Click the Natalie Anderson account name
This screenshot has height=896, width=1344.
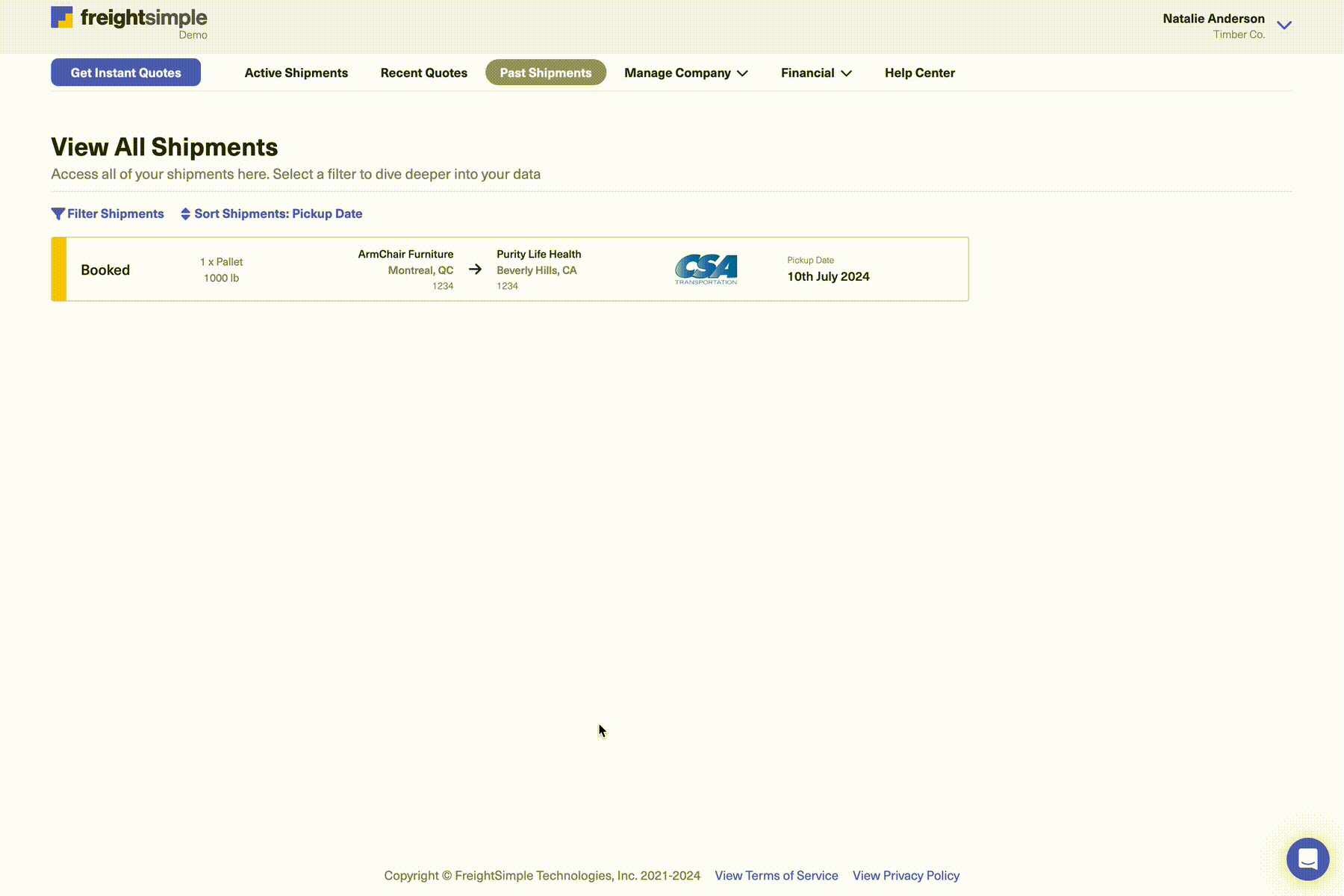coord(1213,19)
